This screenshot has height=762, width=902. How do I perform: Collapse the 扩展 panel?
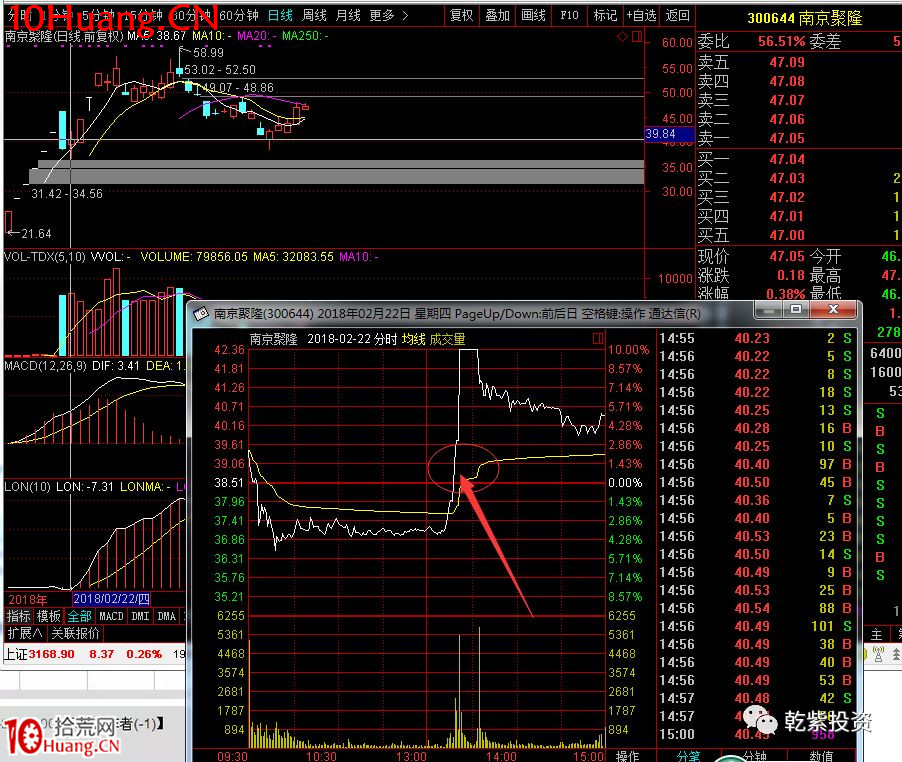(25, 633)
